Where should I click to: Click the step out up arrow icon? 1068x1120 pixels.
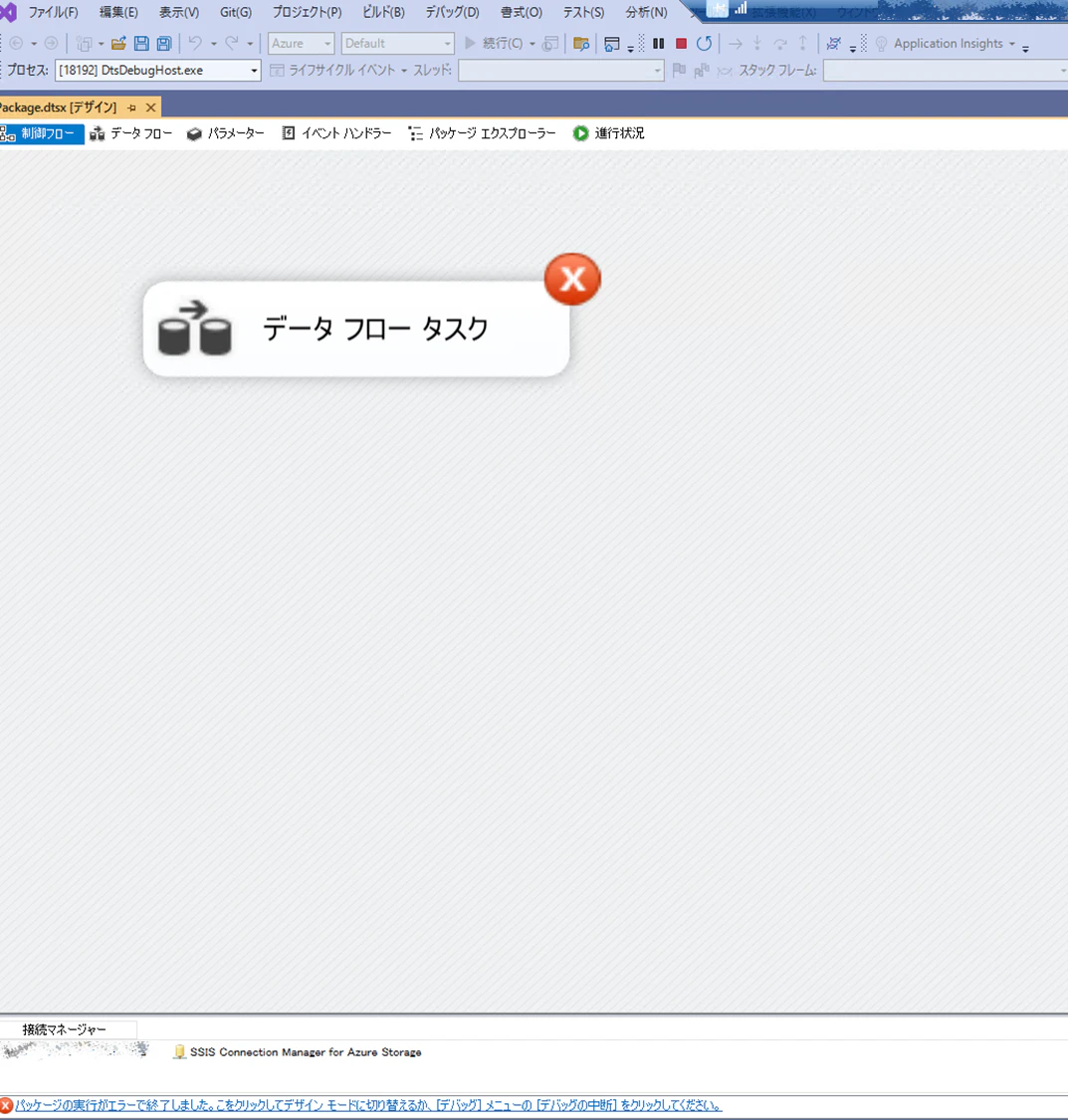tap(803, 44)
